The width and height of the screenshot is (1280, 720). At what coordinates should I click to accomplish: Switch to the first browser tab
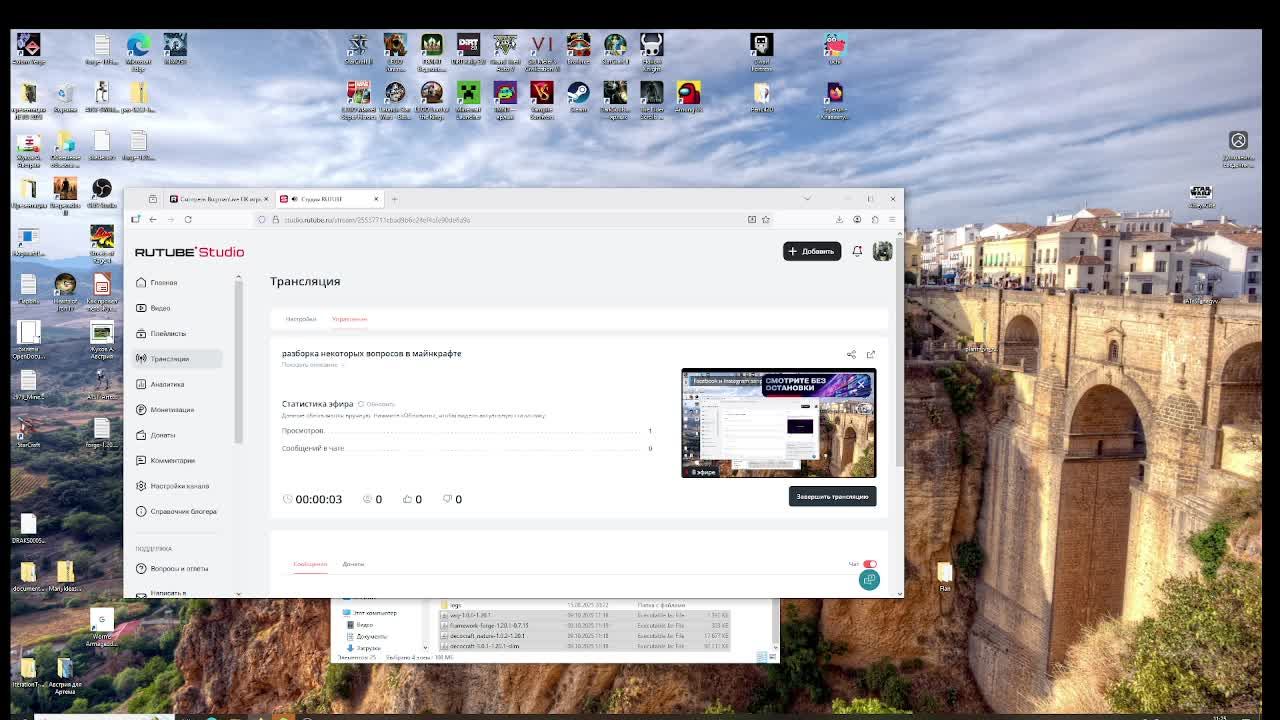[218, 199]
